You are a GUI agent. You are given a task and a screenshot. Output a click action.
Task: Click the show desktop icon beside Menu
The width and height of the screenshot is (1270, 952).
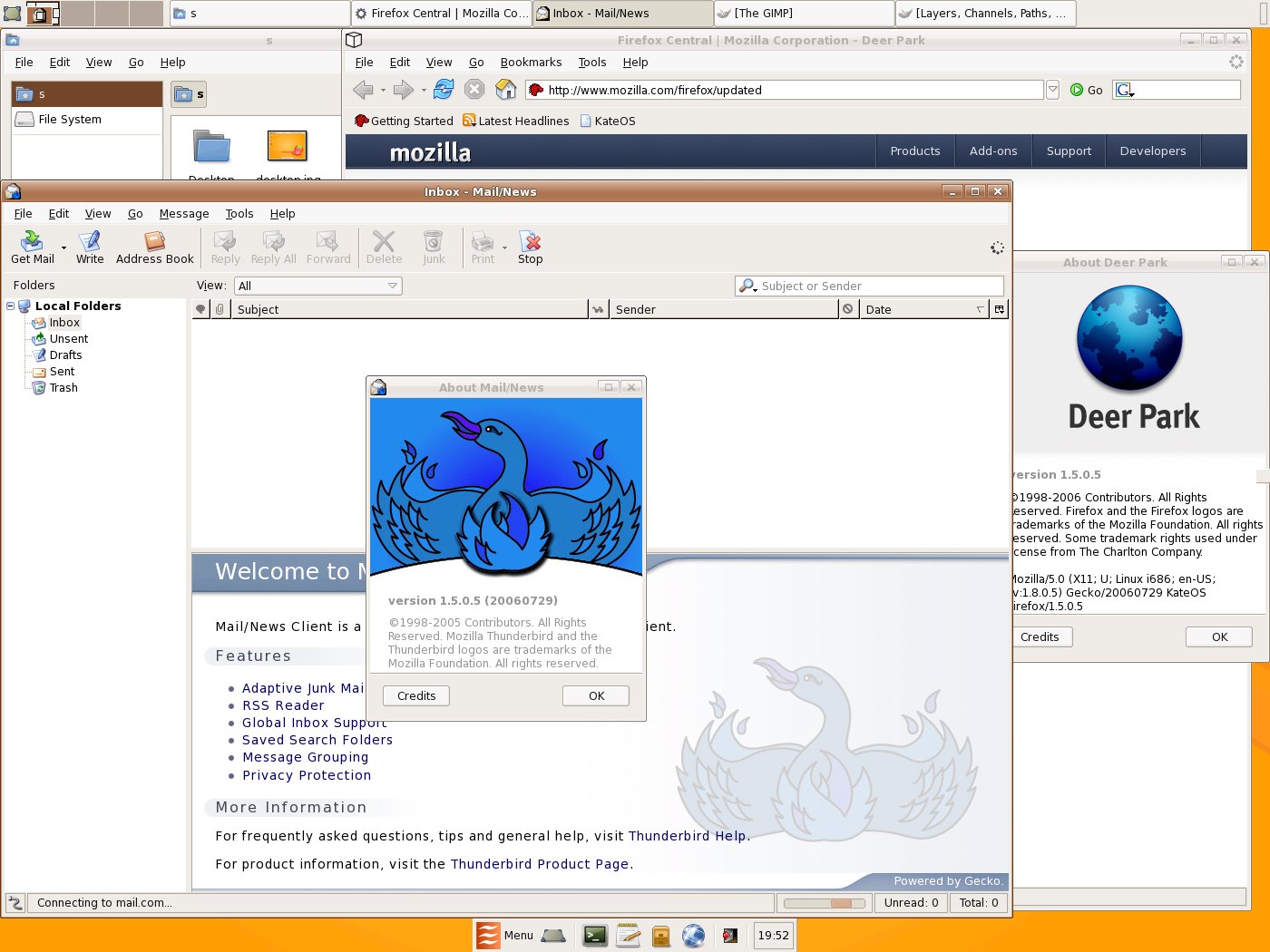coord(553,936)
